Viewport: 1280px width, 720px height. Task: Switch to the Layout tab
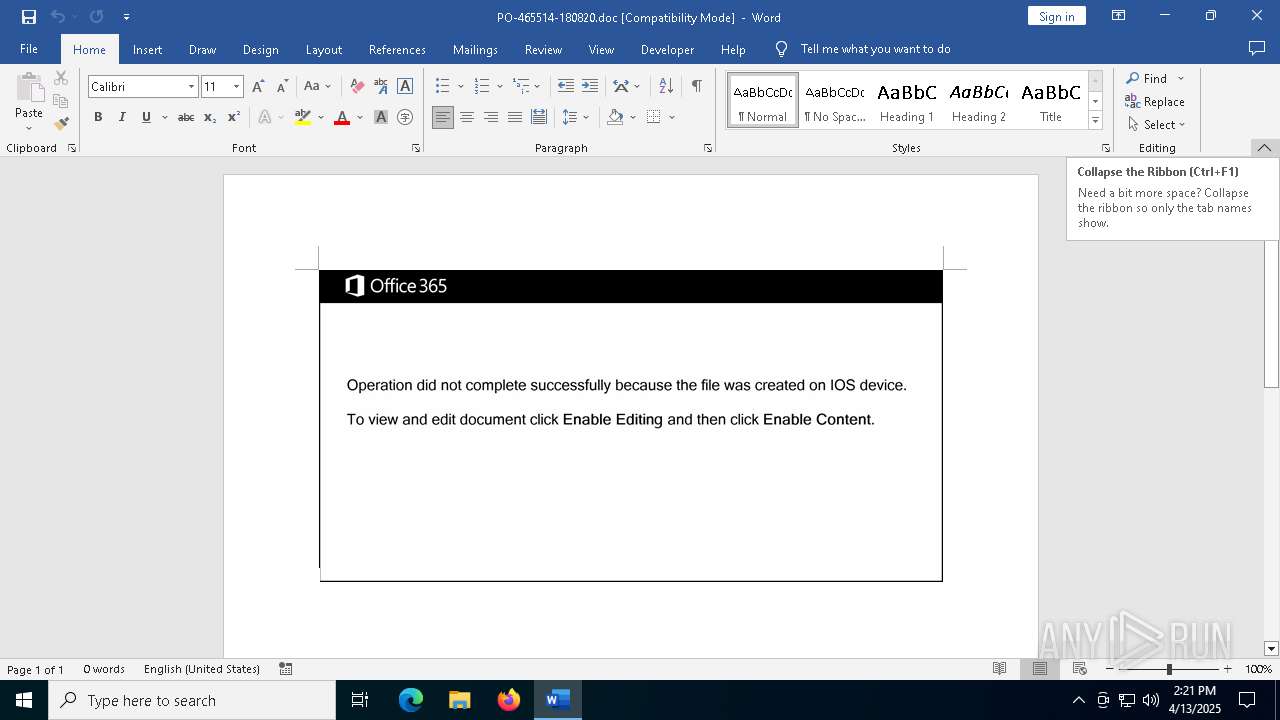(323, 49)
